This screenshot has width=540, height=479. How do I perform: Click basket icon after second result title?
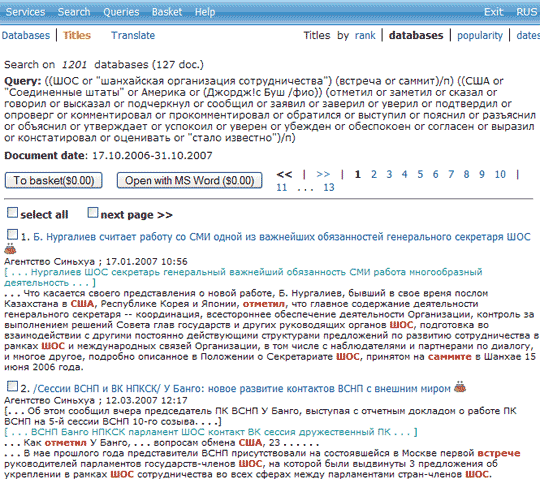click(460, 387)
